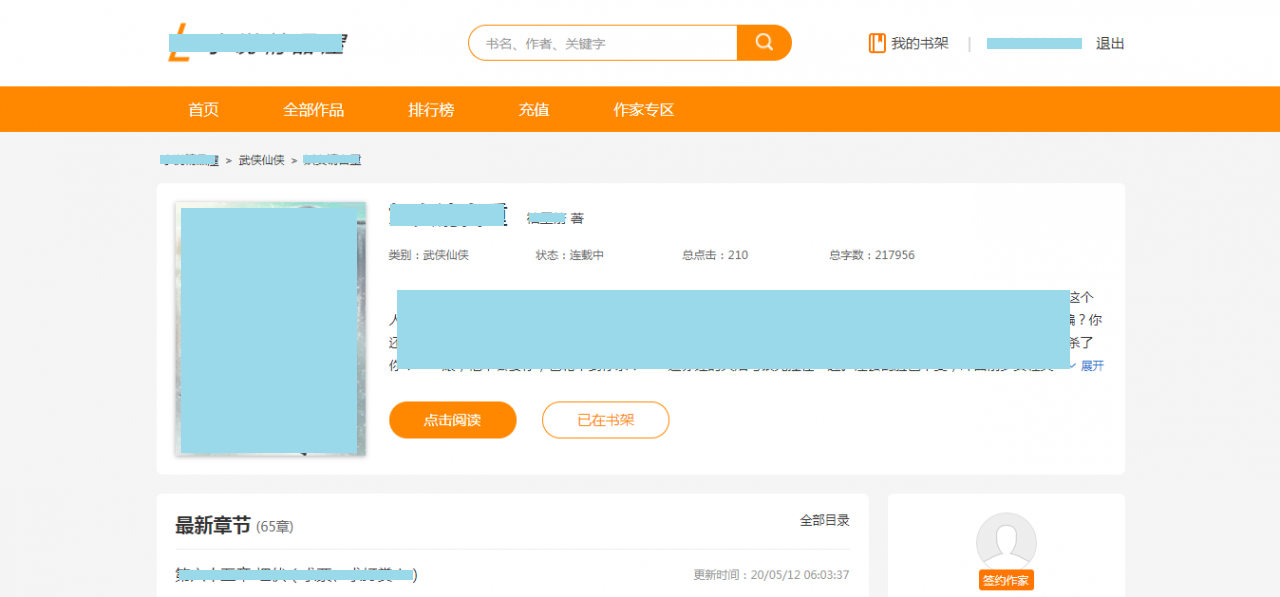Click the 签约作家 badge under avatar
The image size is (1280, 597).
1006,580
